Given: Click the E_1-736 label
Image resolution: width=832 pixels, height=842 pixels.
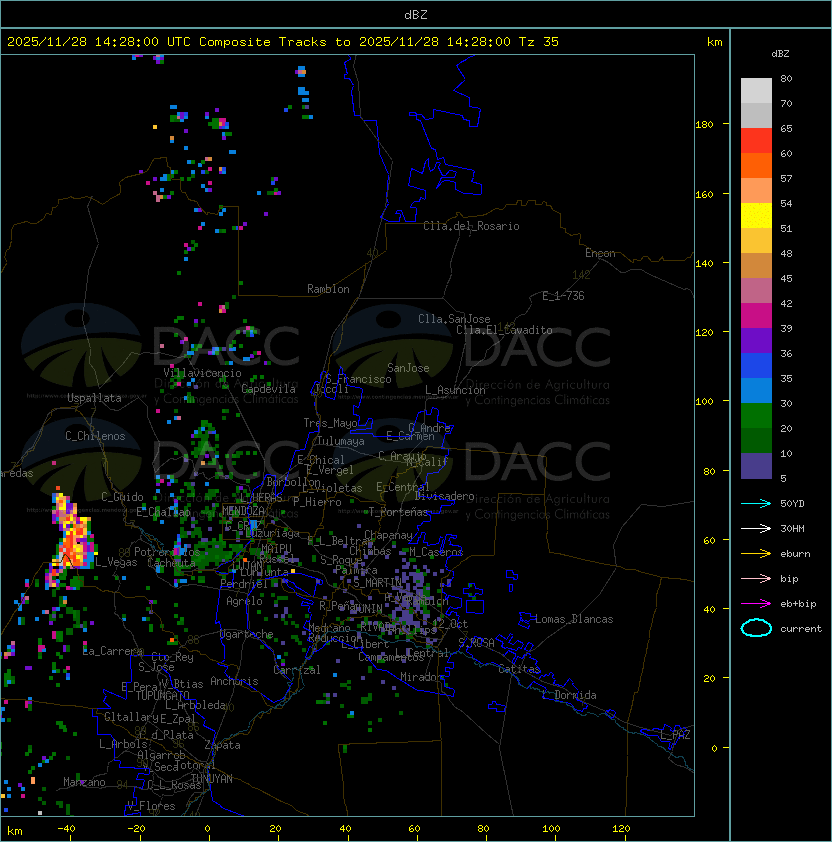Looking at the screenshot, I should click(563, 296).
